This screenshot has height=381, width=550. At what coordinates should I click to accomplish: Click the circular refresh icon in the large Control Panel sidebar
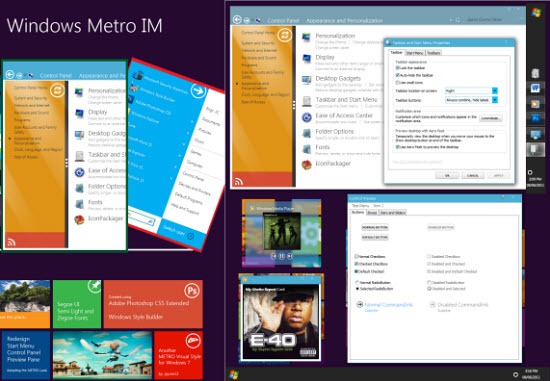pyautogui.click(x=284, y=35)
